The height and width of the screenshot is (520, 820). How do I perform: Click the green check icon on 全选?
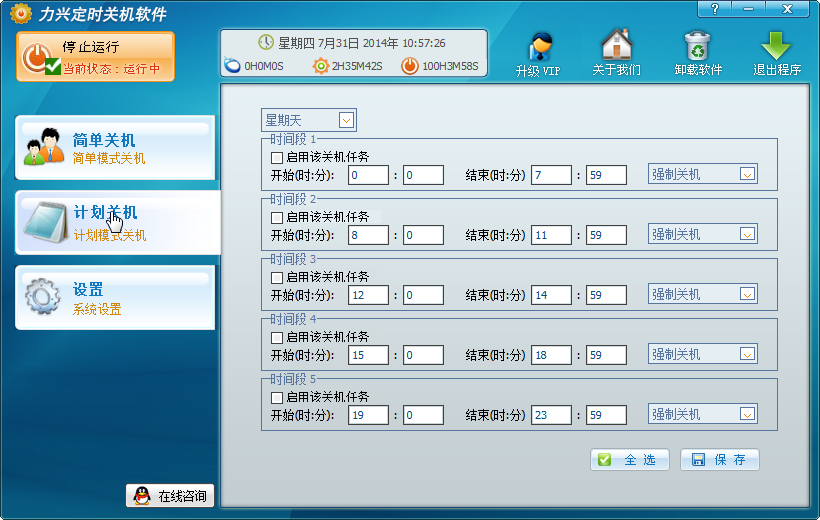tap(605, 459)
